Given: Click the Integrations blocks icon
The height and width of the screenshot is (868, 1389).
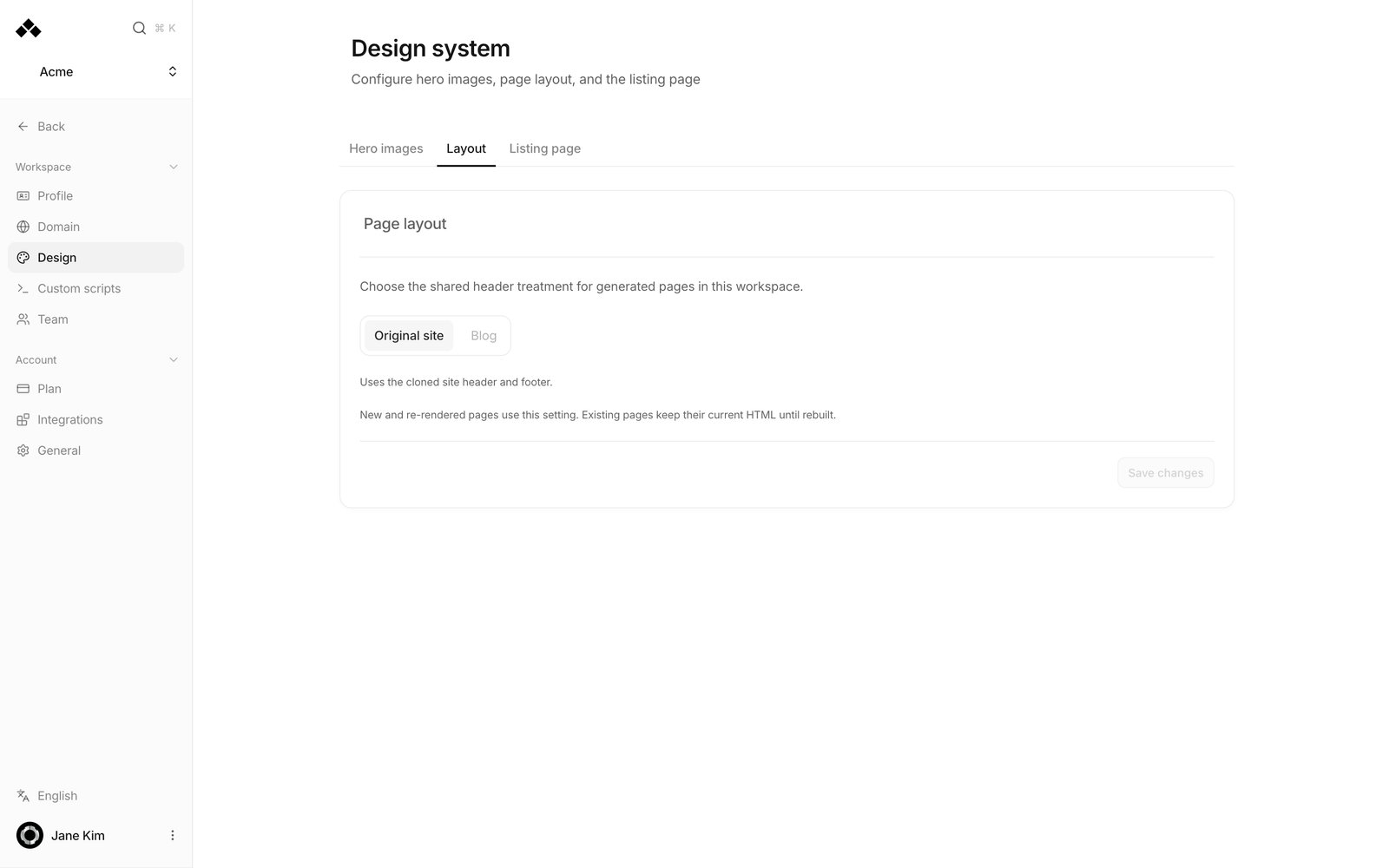Looking at the screenshot, I should pos(23,420).
